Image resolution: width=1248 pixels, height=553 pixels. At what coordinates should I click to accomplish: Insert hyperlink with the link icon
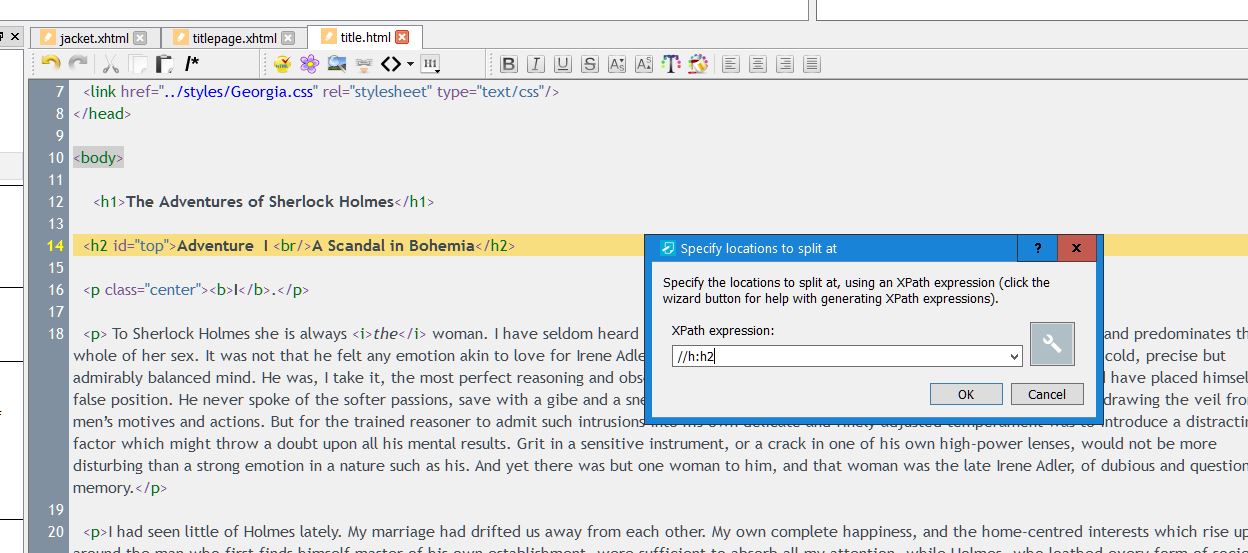(x=364, y=64)
